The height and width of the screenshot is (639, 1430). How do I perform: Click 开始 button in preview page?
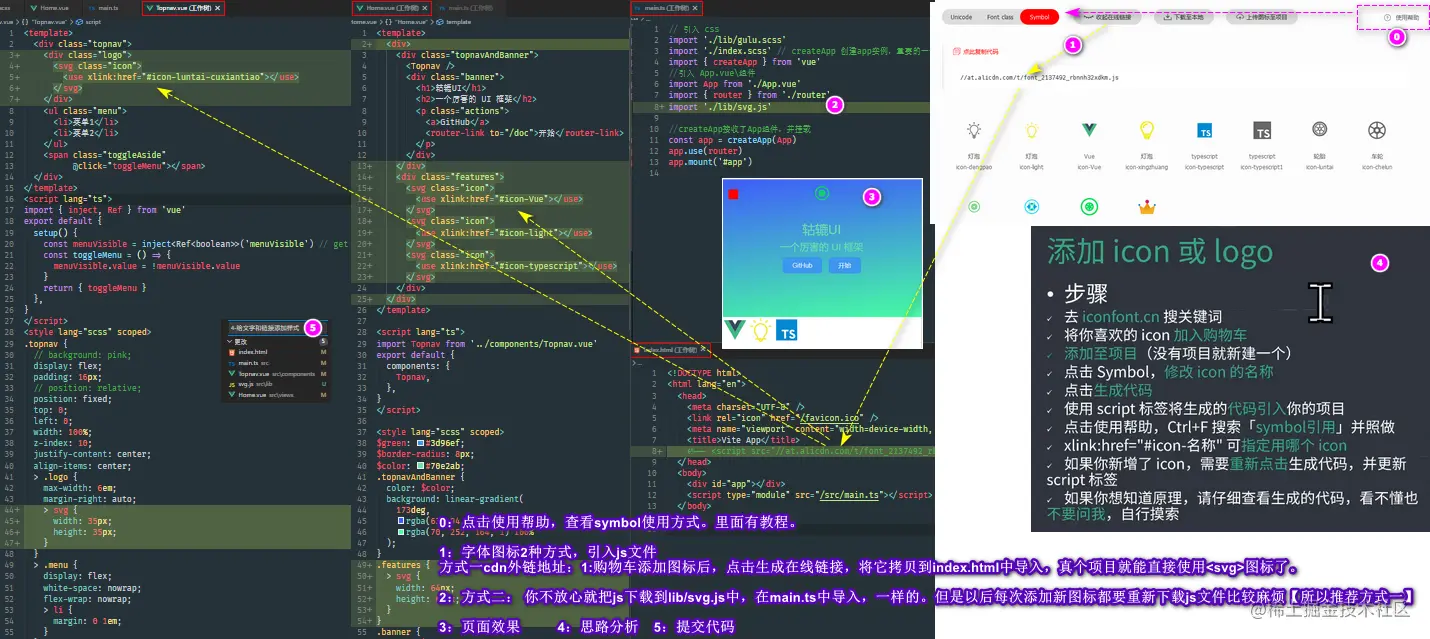[x=844, y=265]
